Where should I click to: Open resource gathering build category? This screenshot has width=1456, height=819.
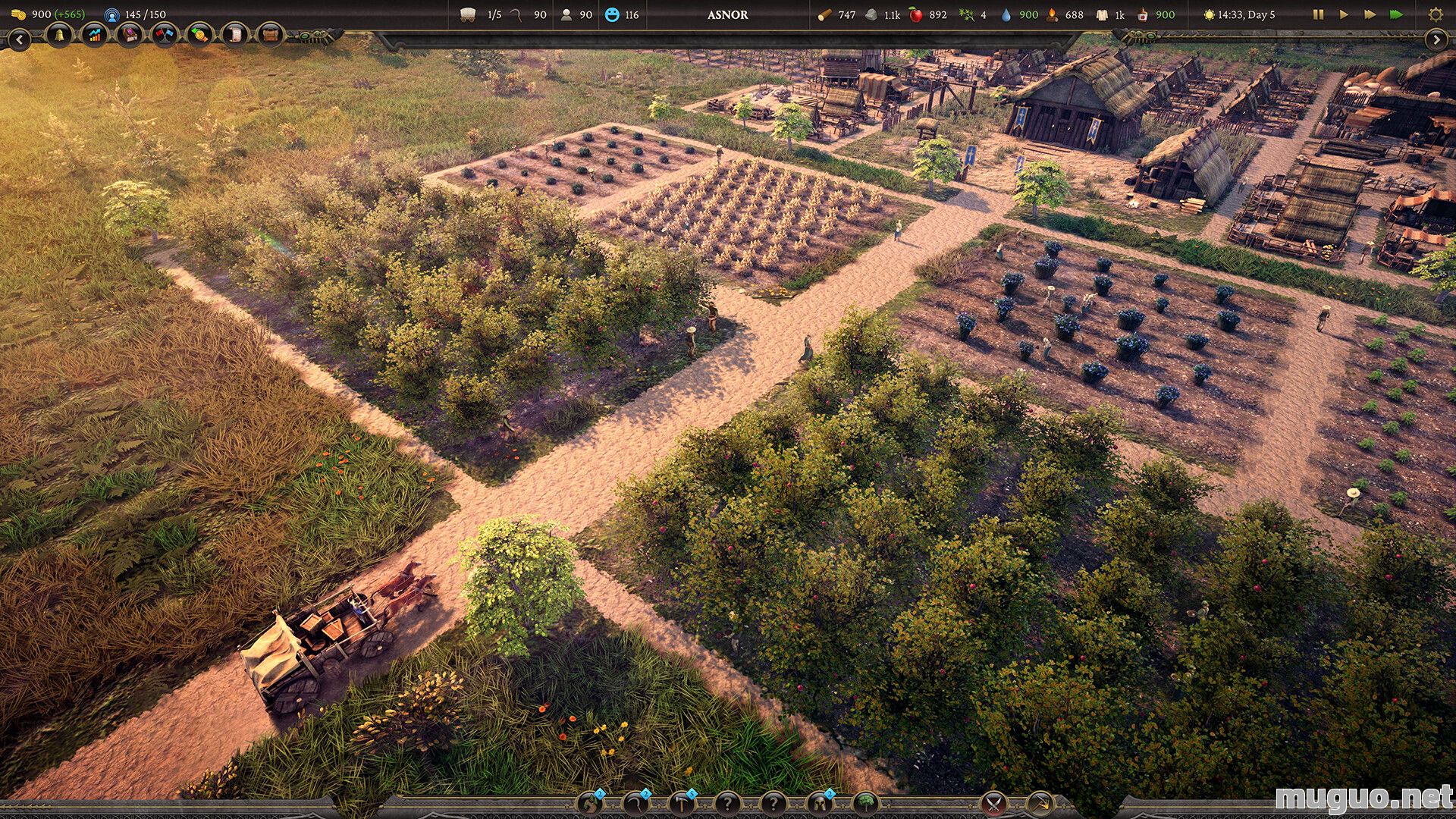click(x=590, y=802)
